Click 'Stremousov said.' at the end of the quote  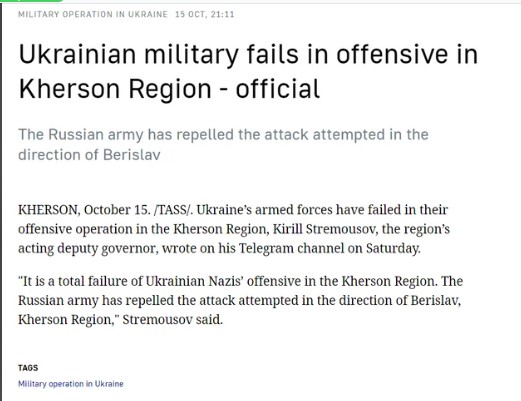point(173,320)
